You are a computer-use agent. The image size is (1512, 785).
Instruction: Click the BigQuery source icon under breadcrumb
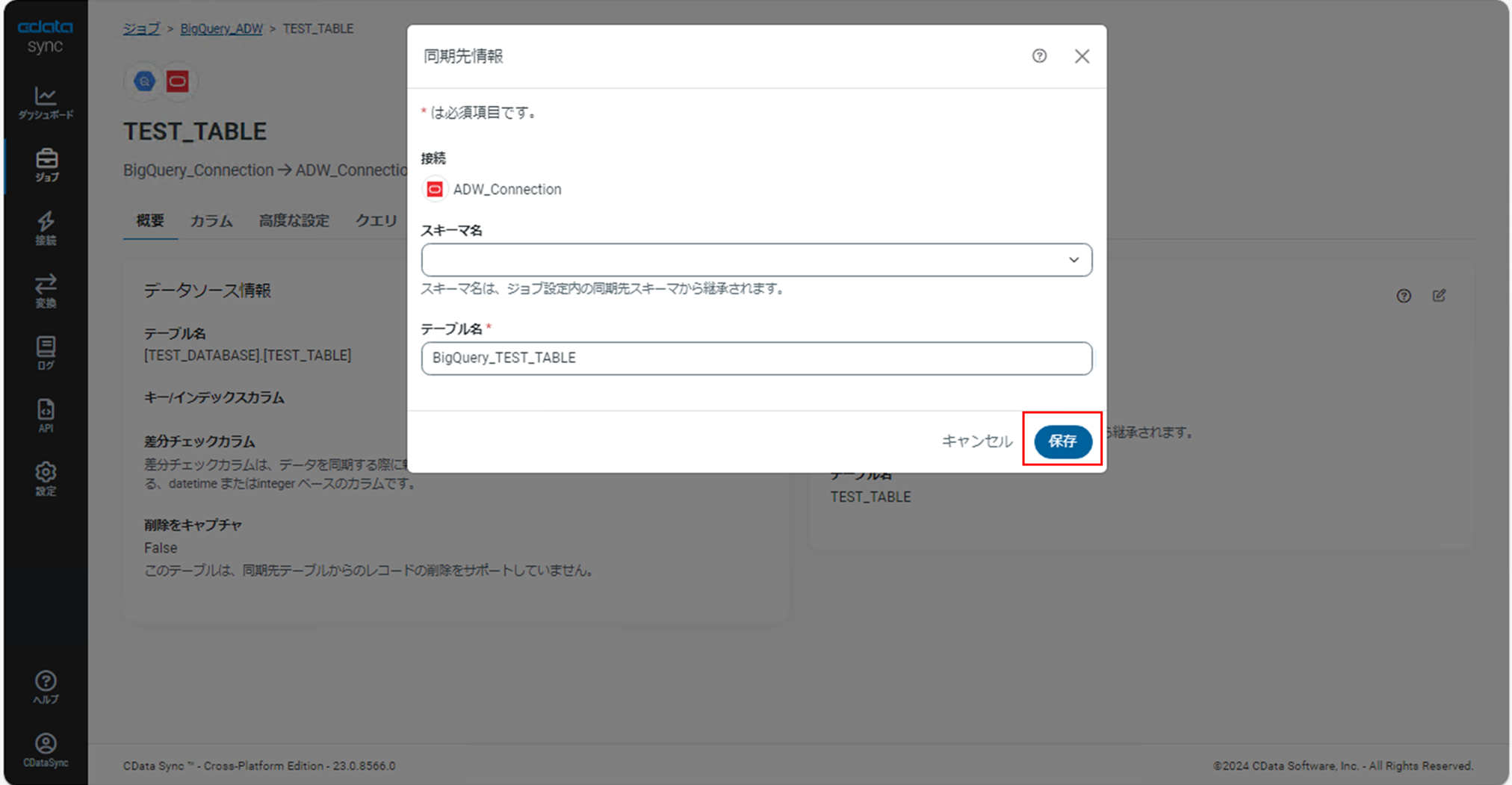(145, 81)
